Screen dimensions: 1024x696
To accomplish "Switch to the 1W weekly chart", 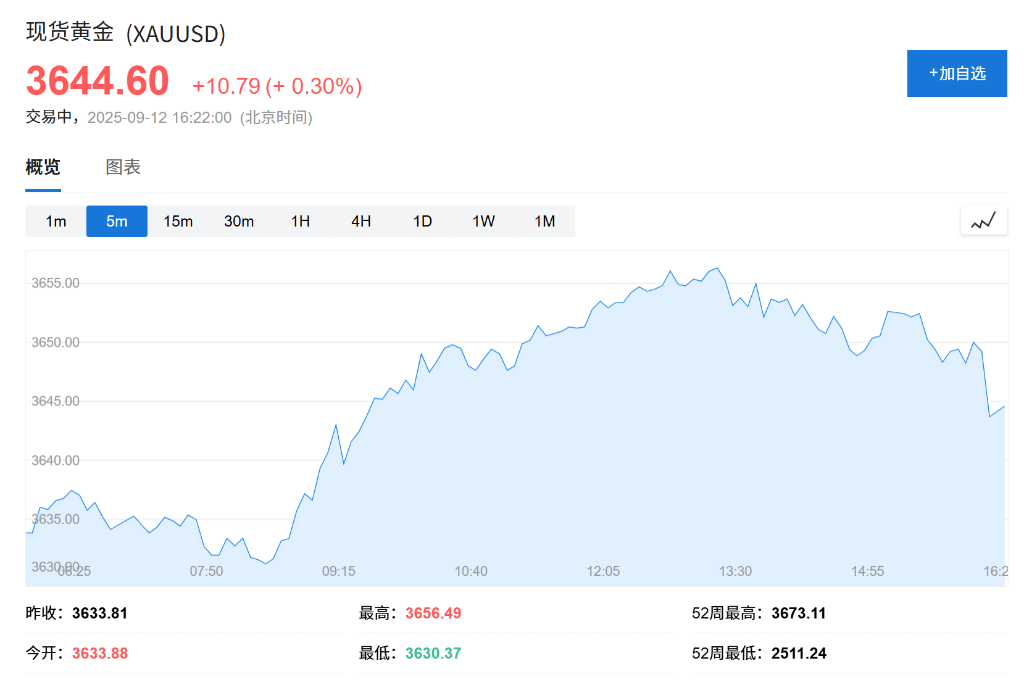I will (483, 221).
